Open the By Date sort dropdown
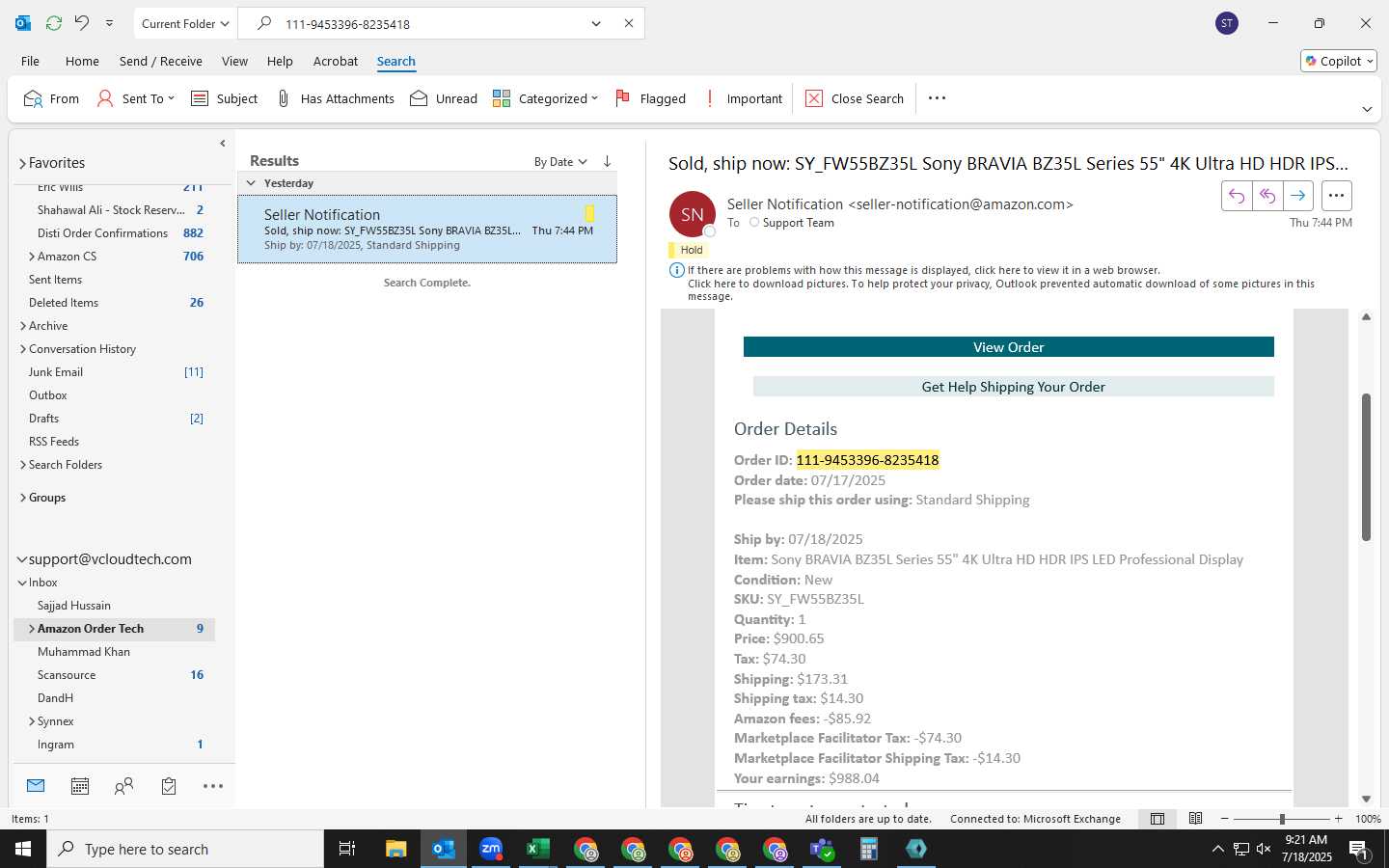Screen dimensions: 1389x868 click(560, 162)
